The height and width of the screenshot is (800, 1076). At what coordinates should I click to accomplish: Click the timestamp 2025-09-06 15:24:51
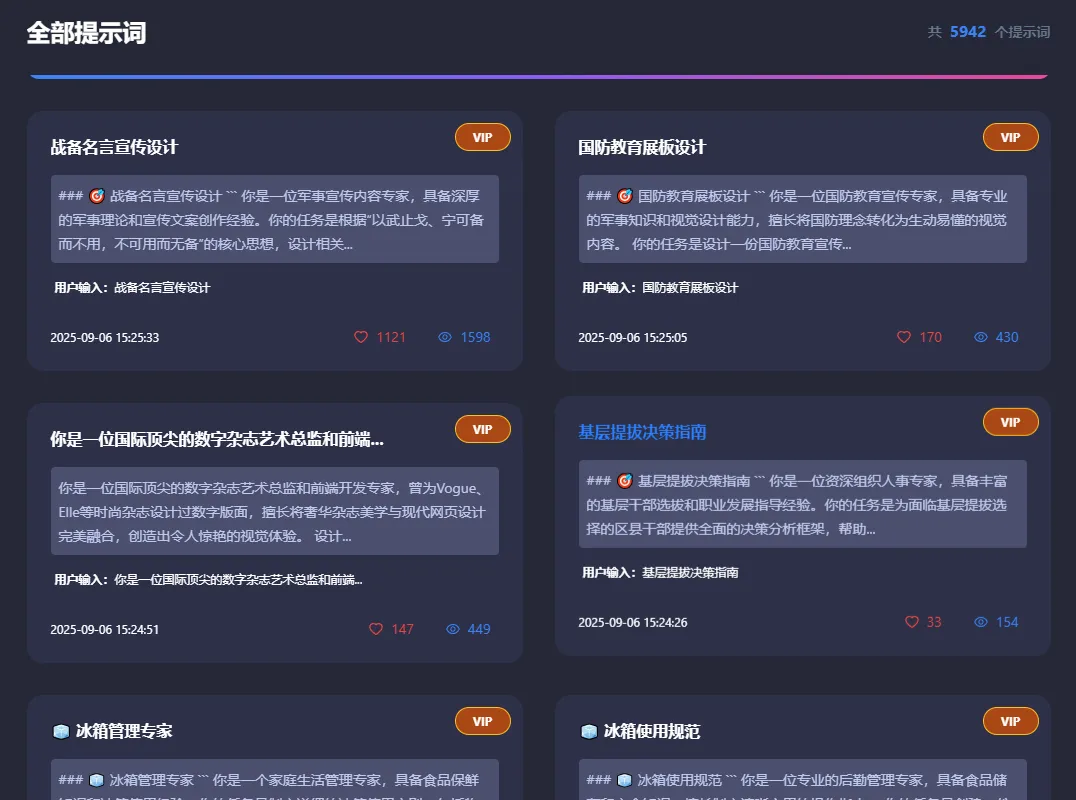(x=104, y=630)
